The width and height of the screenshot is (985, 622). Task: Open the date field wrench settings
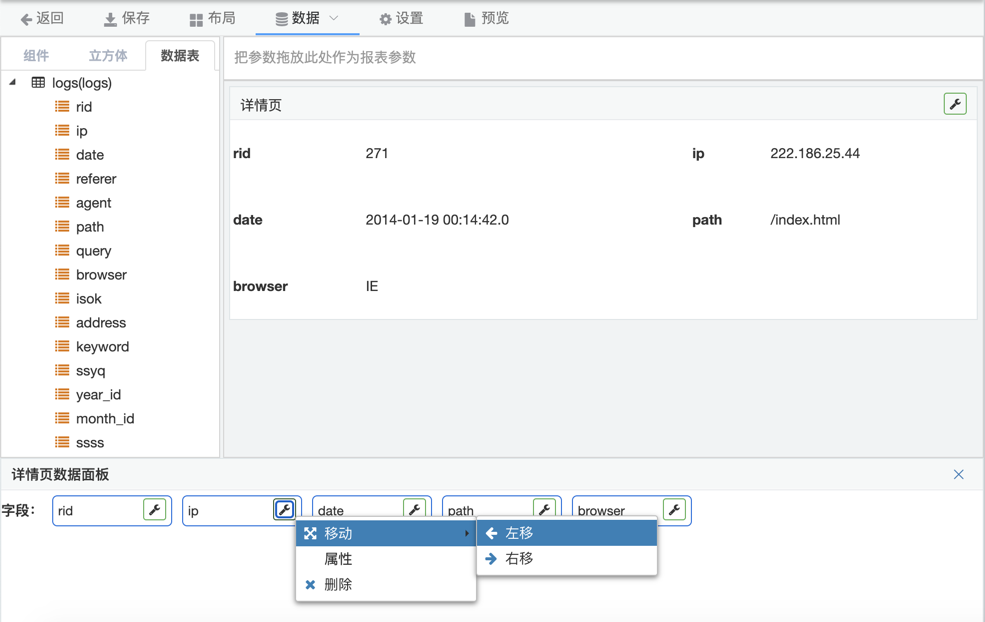414,509
